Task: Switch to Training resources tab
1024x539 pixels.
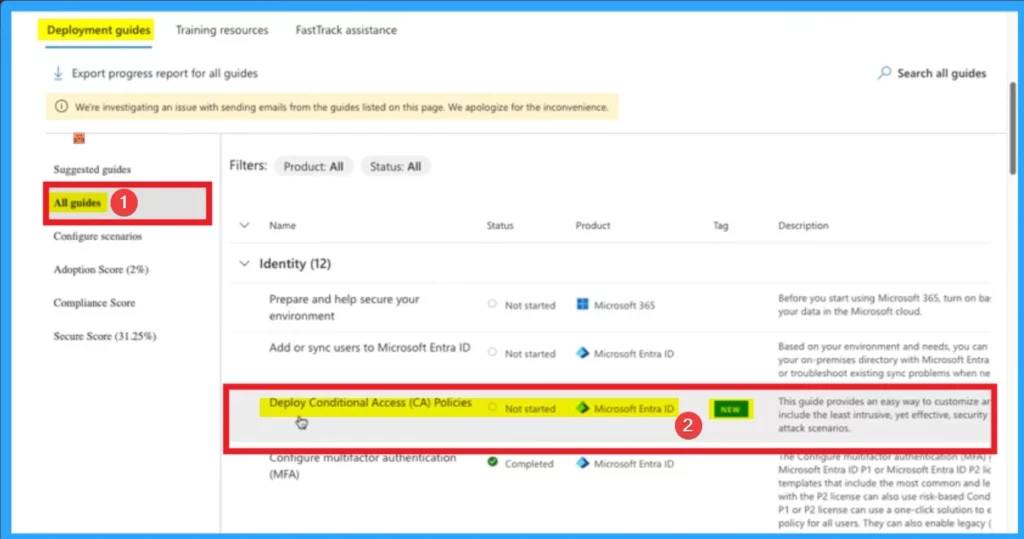Action: click(x=221, y=30)
